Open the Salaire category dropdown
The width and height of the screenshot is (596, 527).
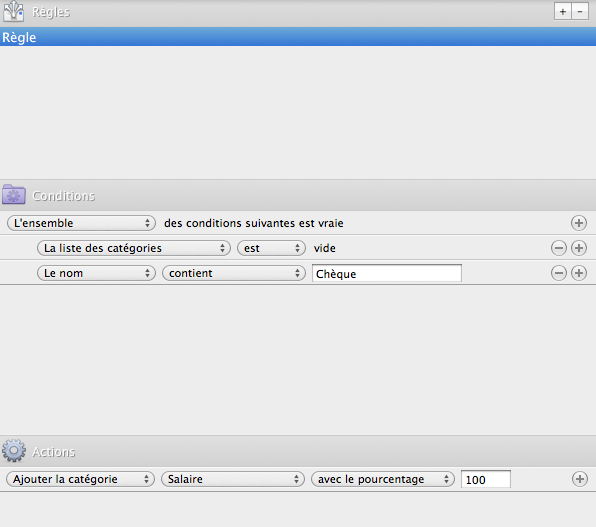click(233, 479)
